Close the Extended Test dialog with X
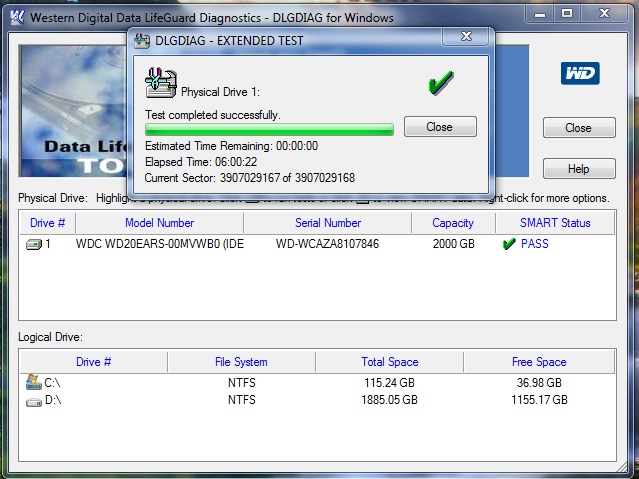This screenshot has height=479, width=639. point(466,37)
